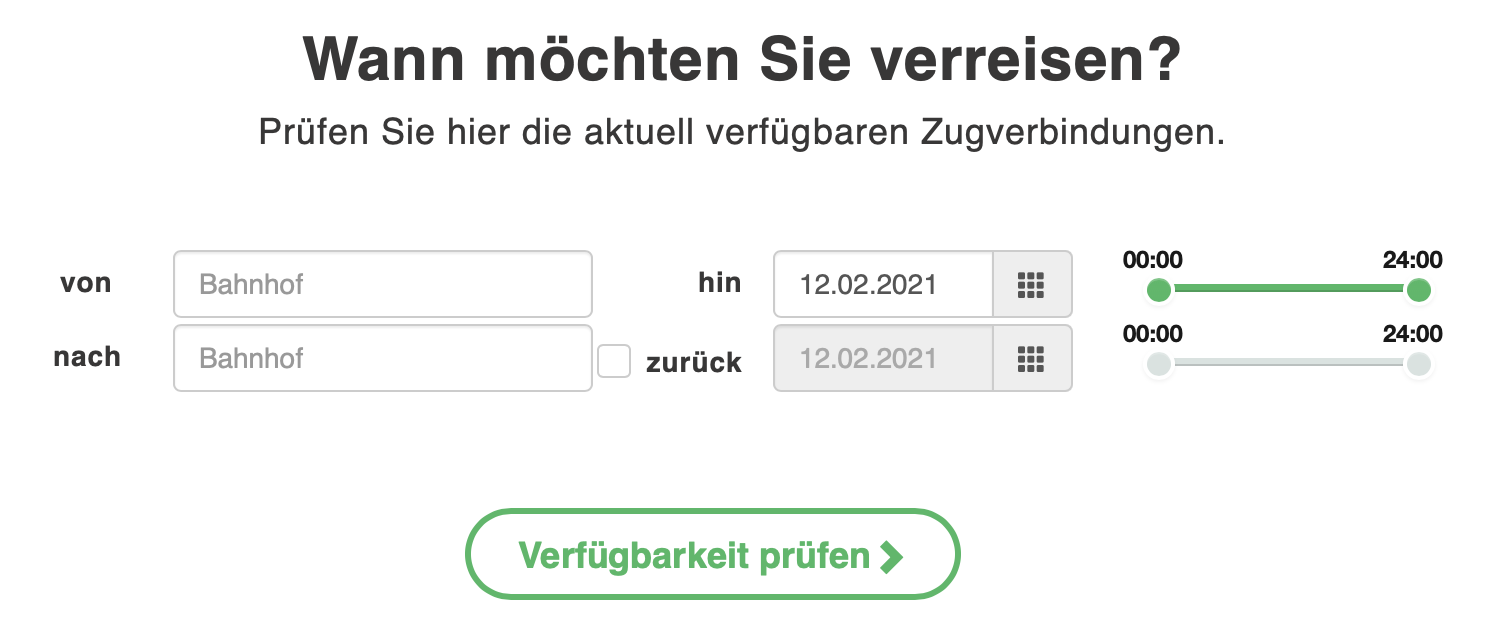
Task: Click the grid icon beside the outbound date
Action: point(1031,285)
